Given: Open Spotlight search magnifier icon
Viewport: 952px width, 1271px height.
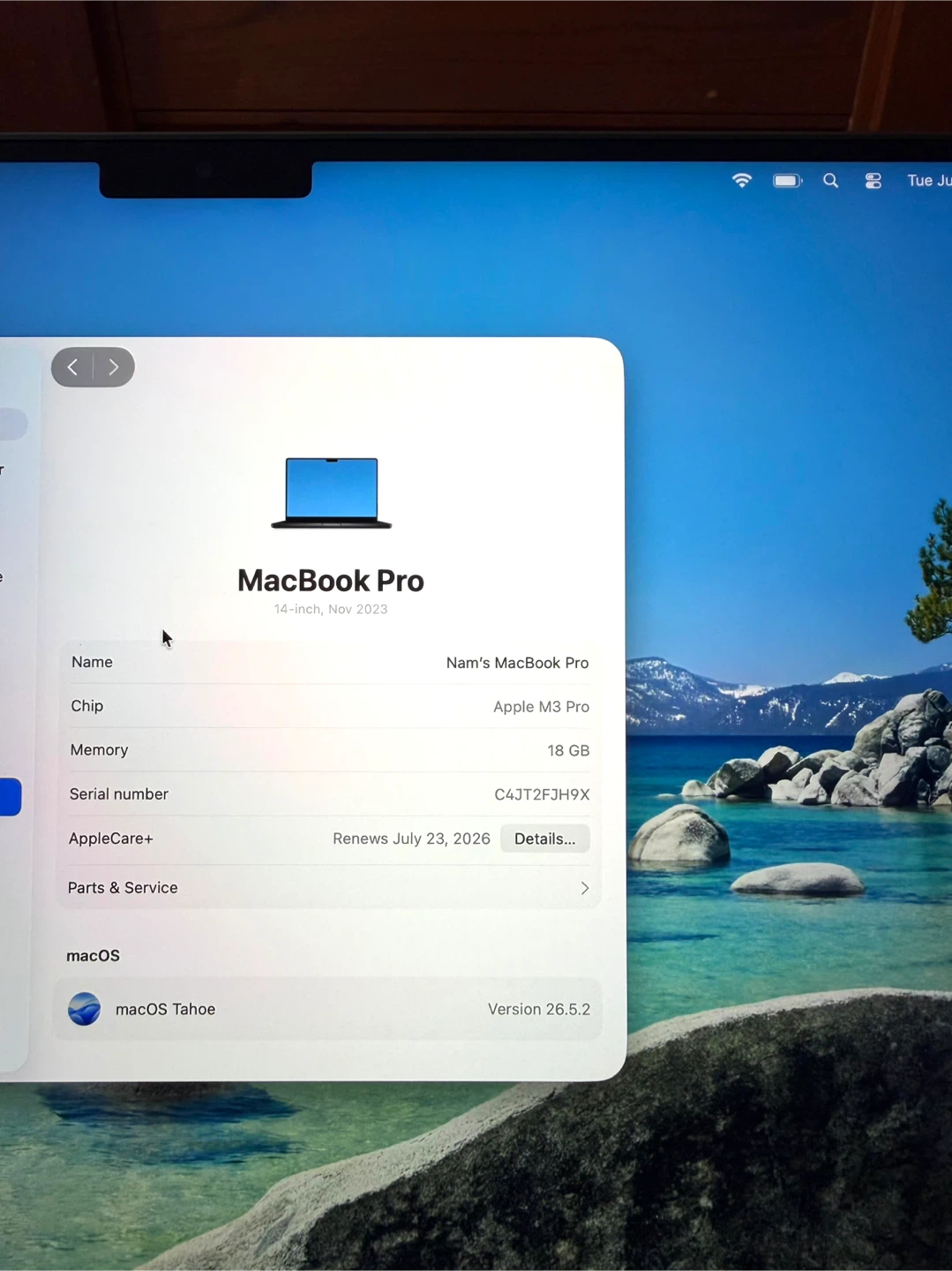Looking at the screenshot, I should tap(830, 181).
